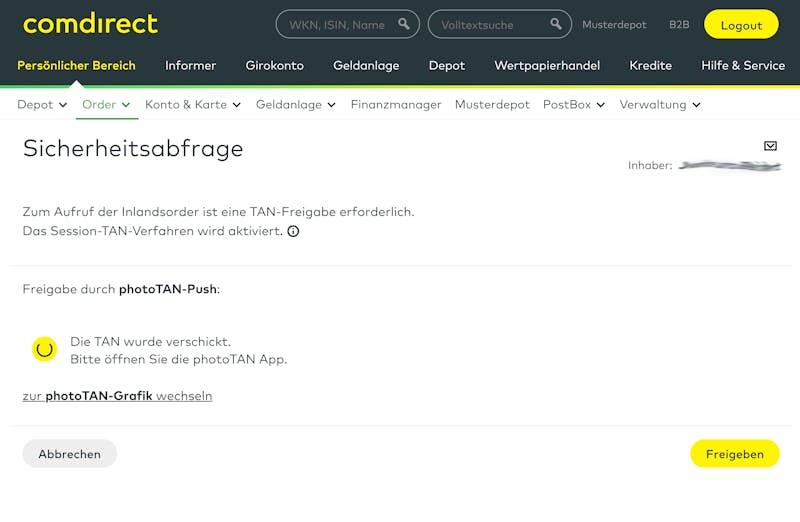This screenshot has width=800, height=522.
Task: Expand the PostBox dropdown
Action: pyautogui.click(x=574, y=105)
